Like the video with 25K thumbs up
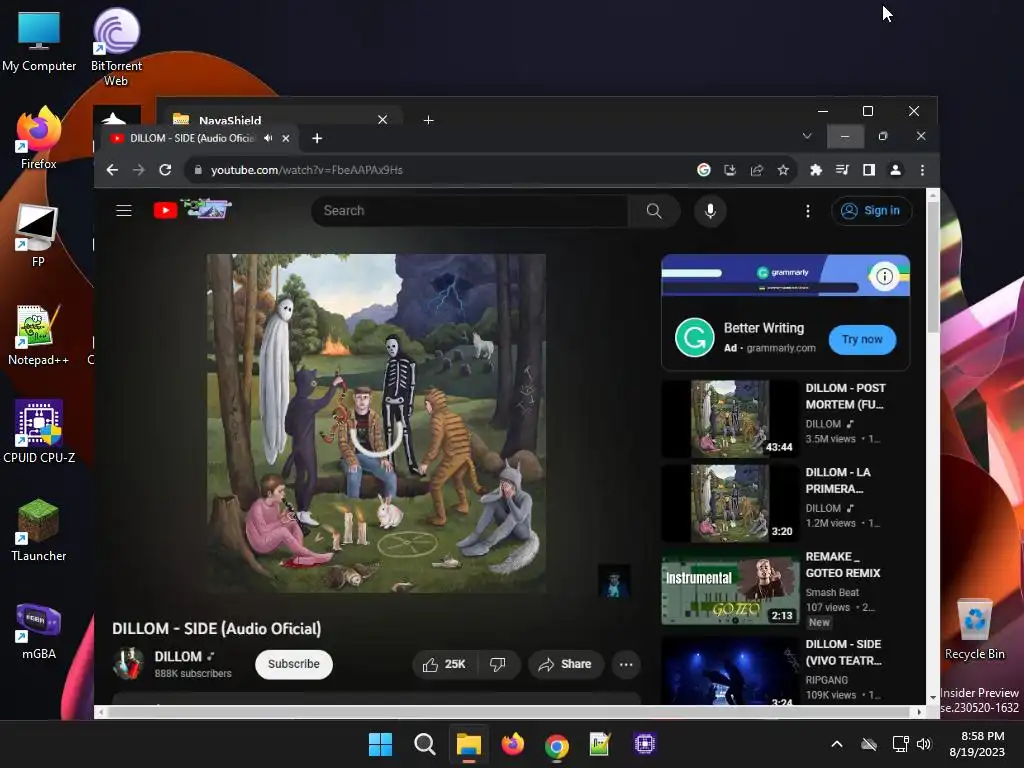Viewport: 1024px width, 768px height. pyautogui.click(x=445, y=664)
